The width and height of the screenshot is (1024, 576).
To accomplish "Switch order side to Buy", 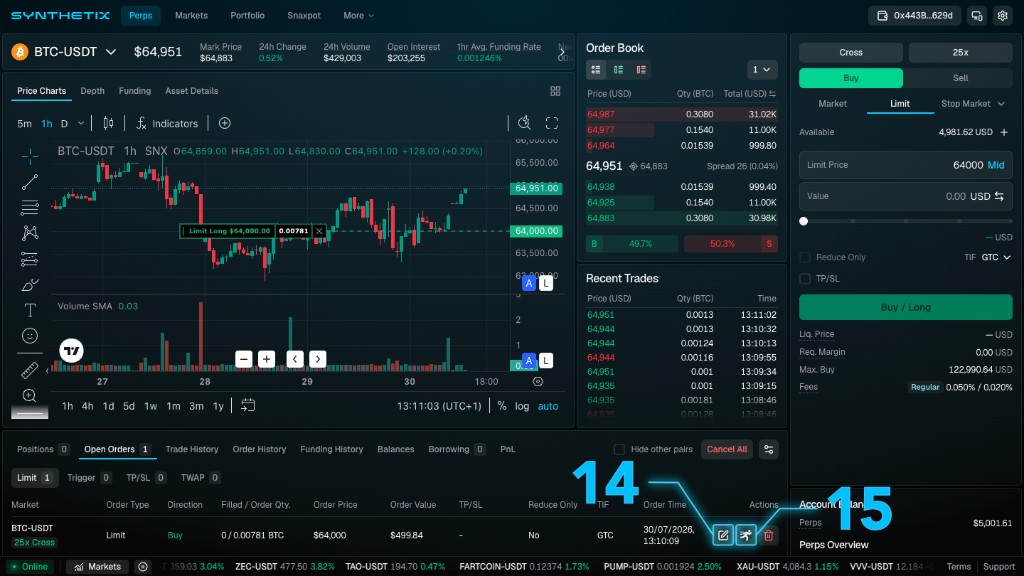I will (851, 78).
